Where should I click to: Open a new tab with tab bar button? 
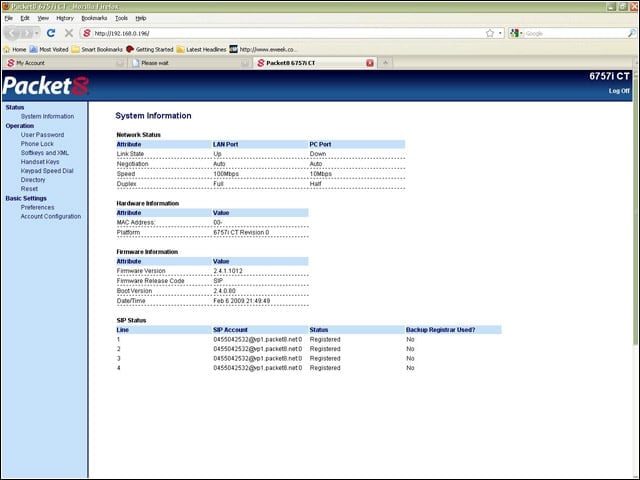tap(385, 63)
